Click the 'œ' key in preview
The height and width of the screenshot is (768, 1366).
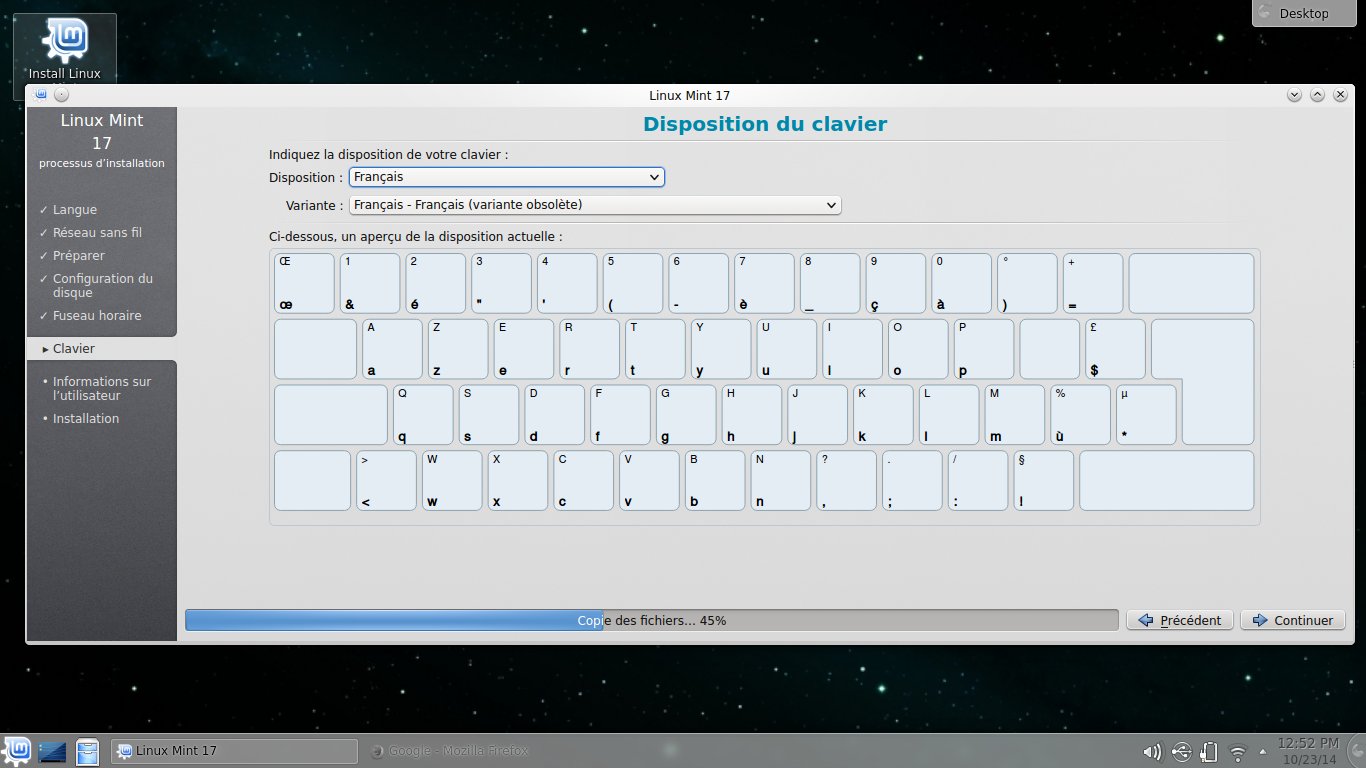(x=304, y=283)
